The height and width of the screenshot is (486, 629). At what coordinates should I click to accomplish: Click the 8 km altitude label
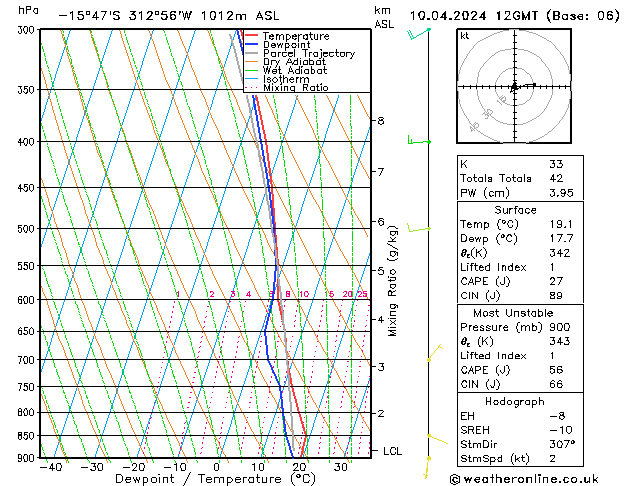pos(381,121)
